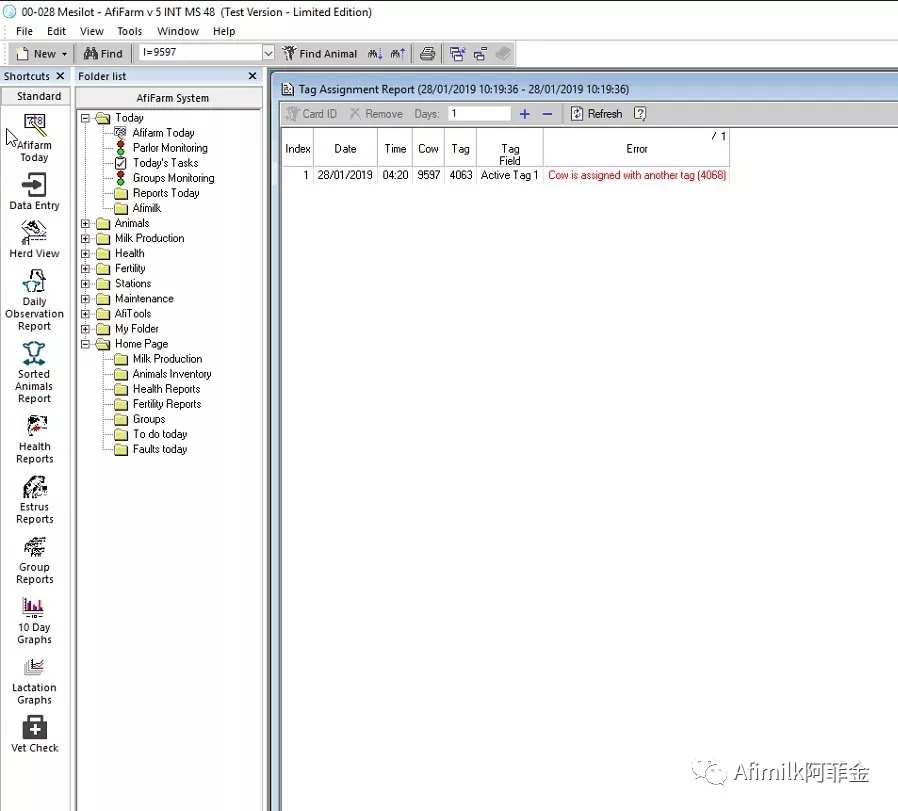Click the greyed eraser icon in the toolbar
Screen dimensions: 898x811
pyautogui.click(x=503, y=54)
